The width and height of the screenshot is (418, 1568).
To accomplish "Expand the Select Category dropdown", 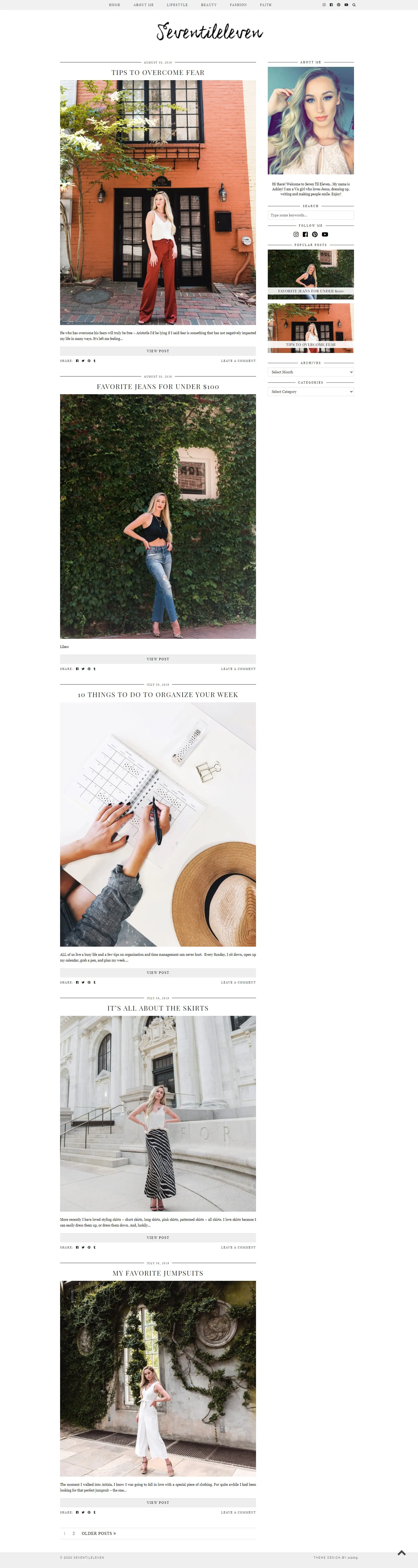I will 311,392.
